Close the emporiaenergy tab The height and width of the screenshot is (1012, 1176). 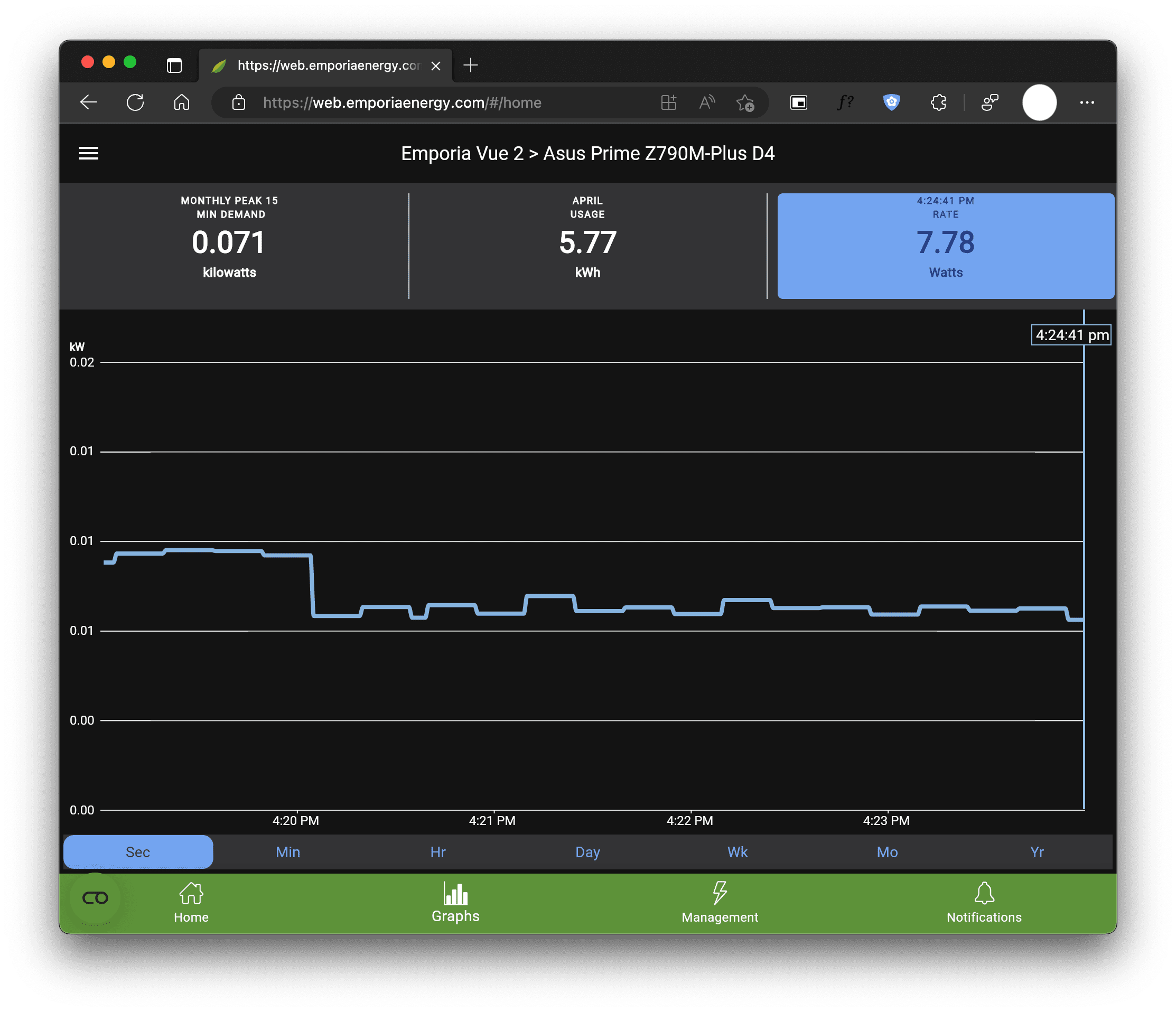[x=436, y=66]
